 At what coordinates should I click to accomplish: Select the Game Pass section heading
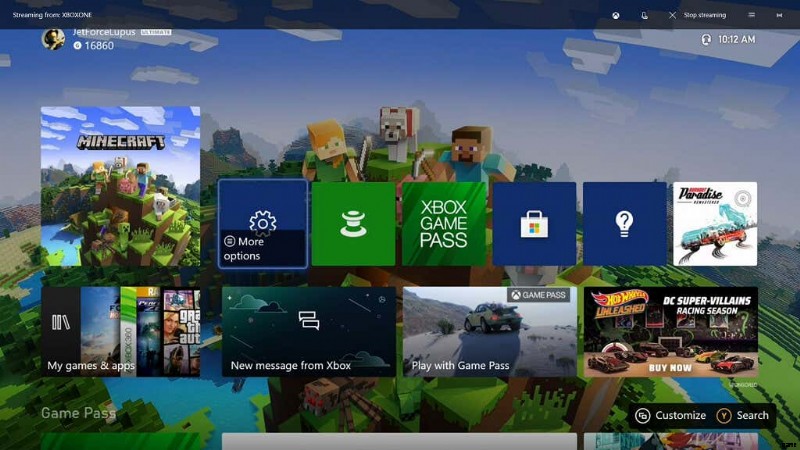[79, 413]
